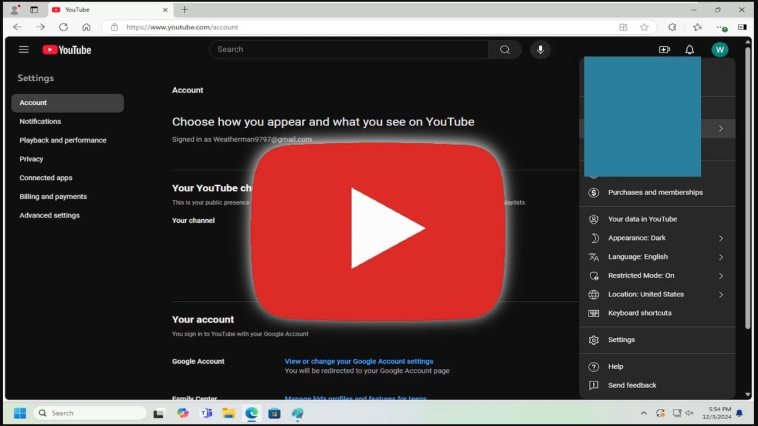Open the Windows Start menu
This screenshot has height=426, width=758.
pos(20,413)
